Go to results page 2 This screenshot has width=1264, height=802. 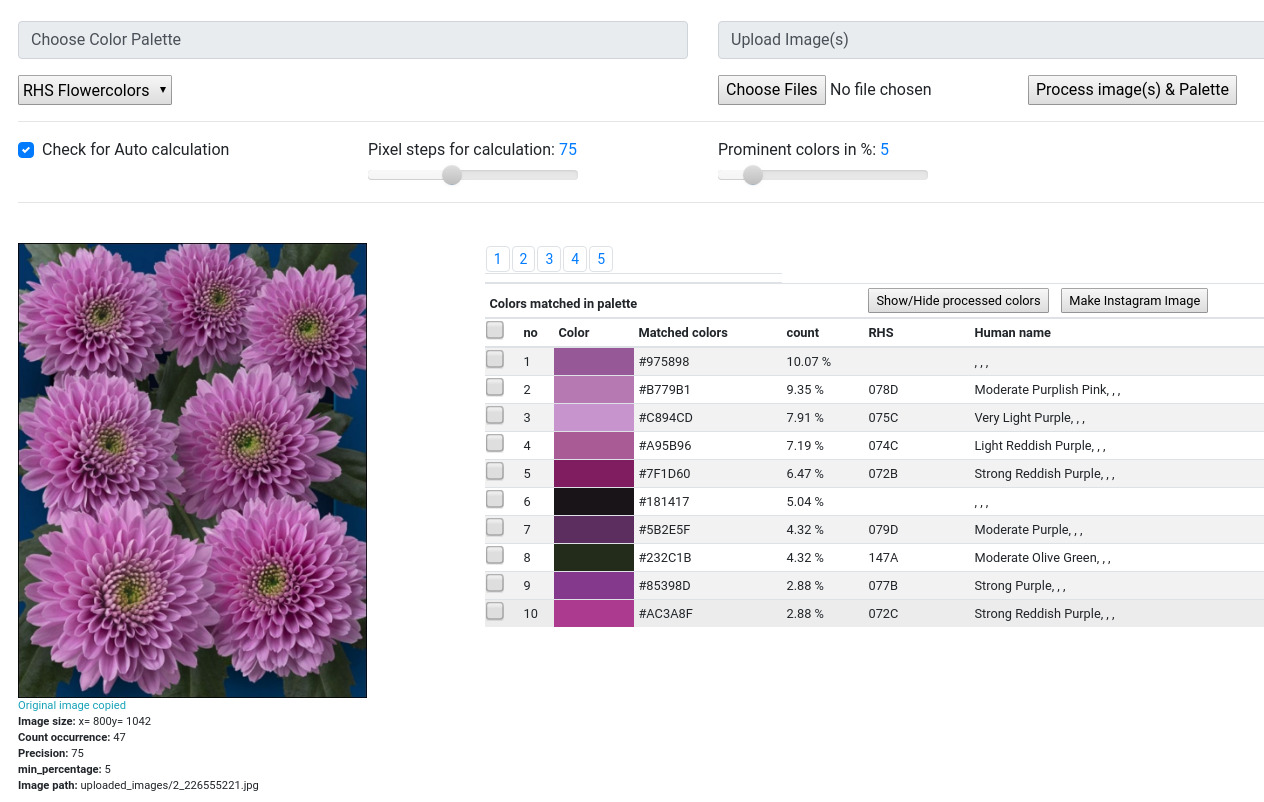tap(523, 259)
